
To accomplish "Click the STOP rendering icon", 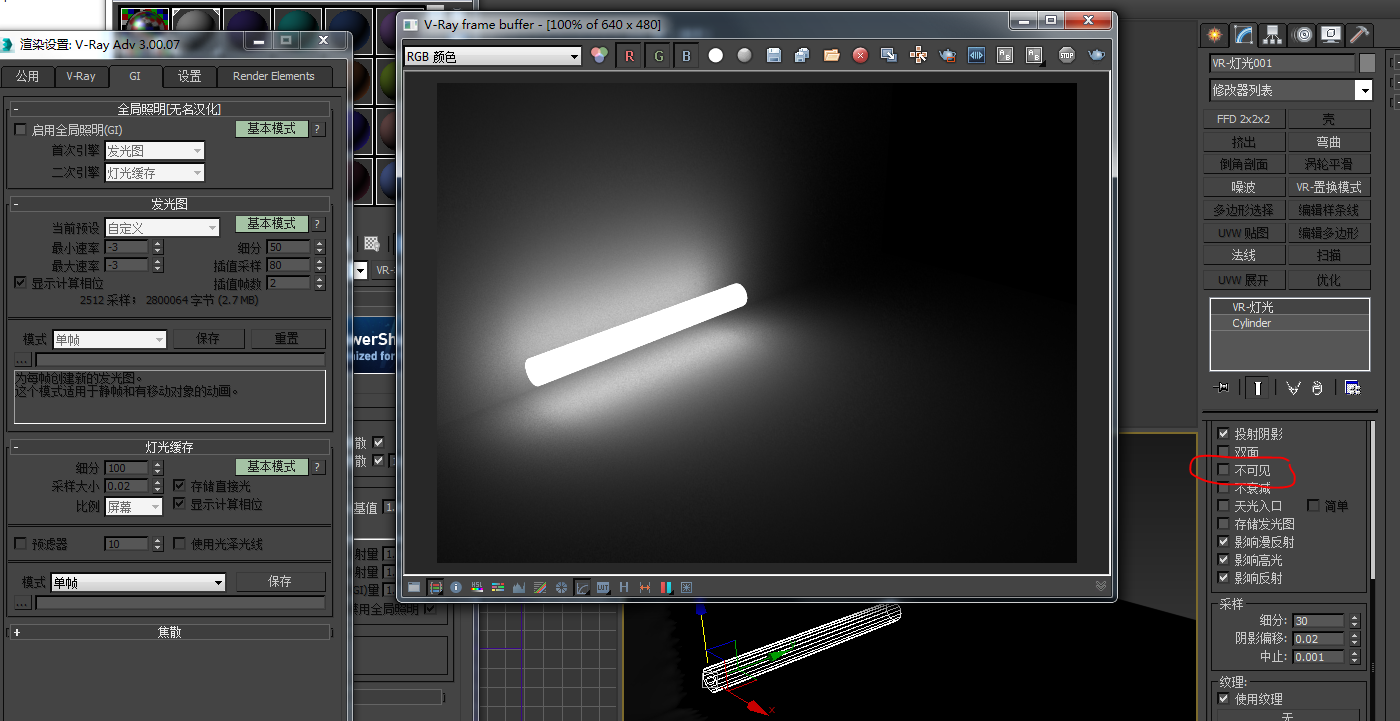I will (x=1067, y=56).
